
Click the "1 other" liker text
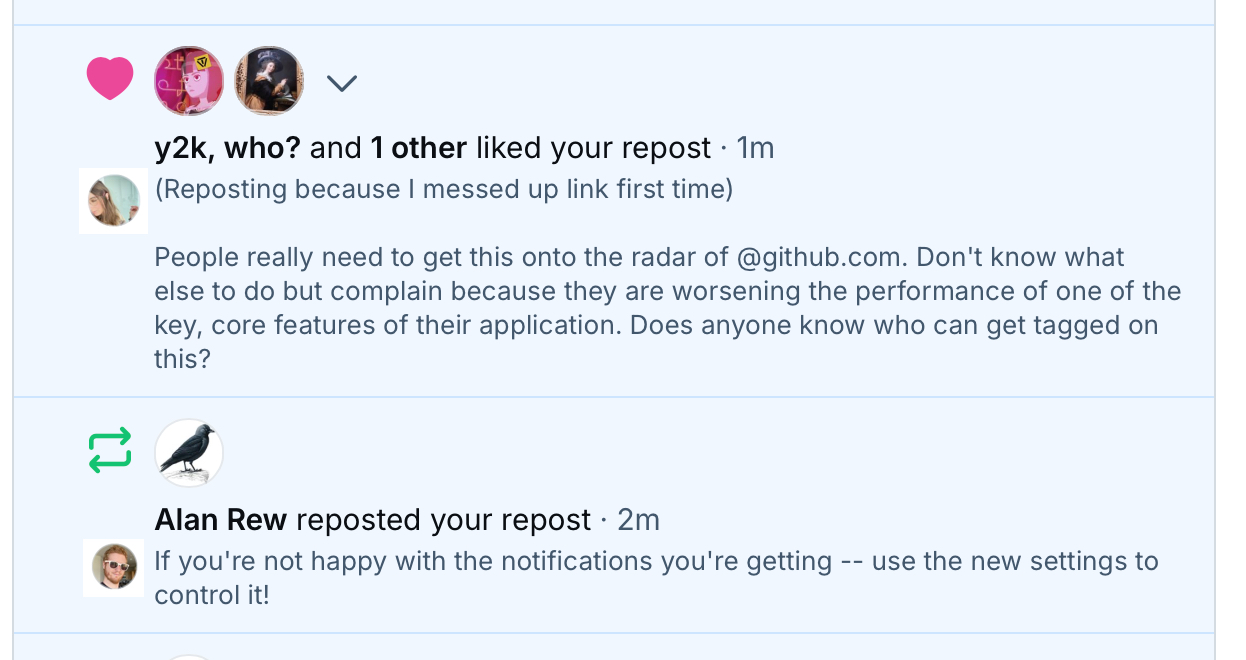point(418,148)
